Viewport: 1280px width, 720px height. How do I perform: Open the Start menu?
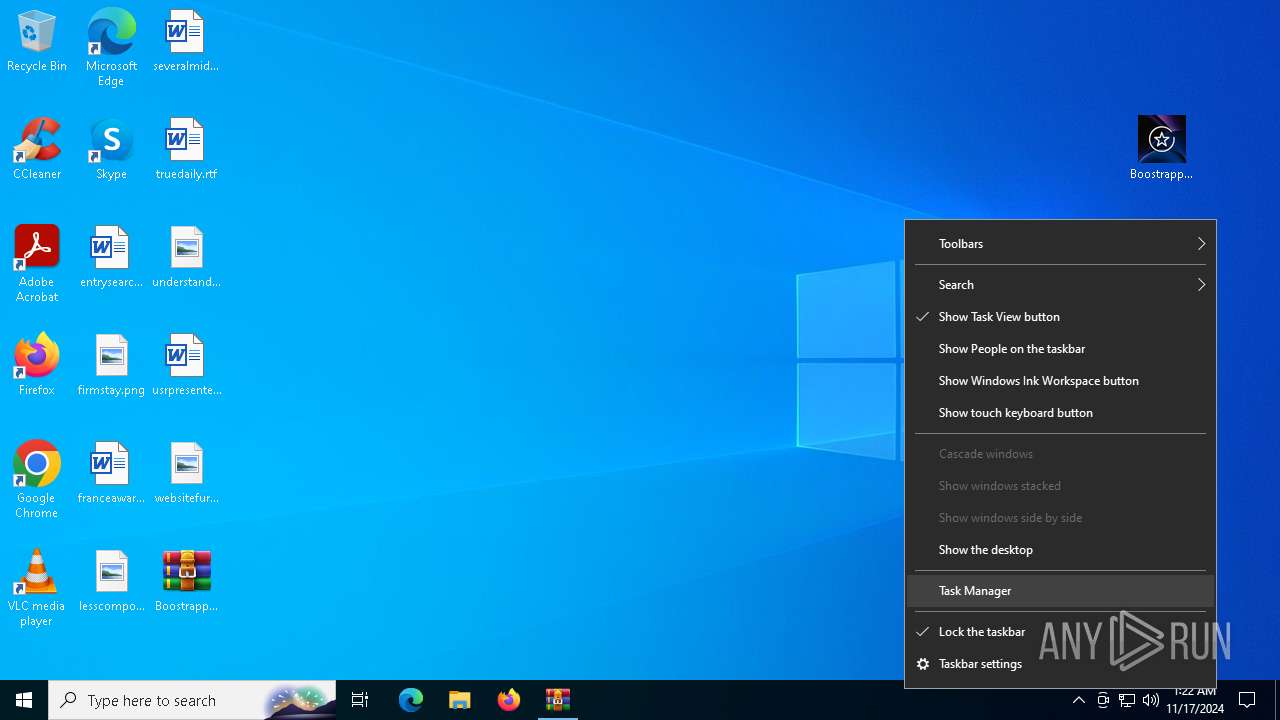24,700
